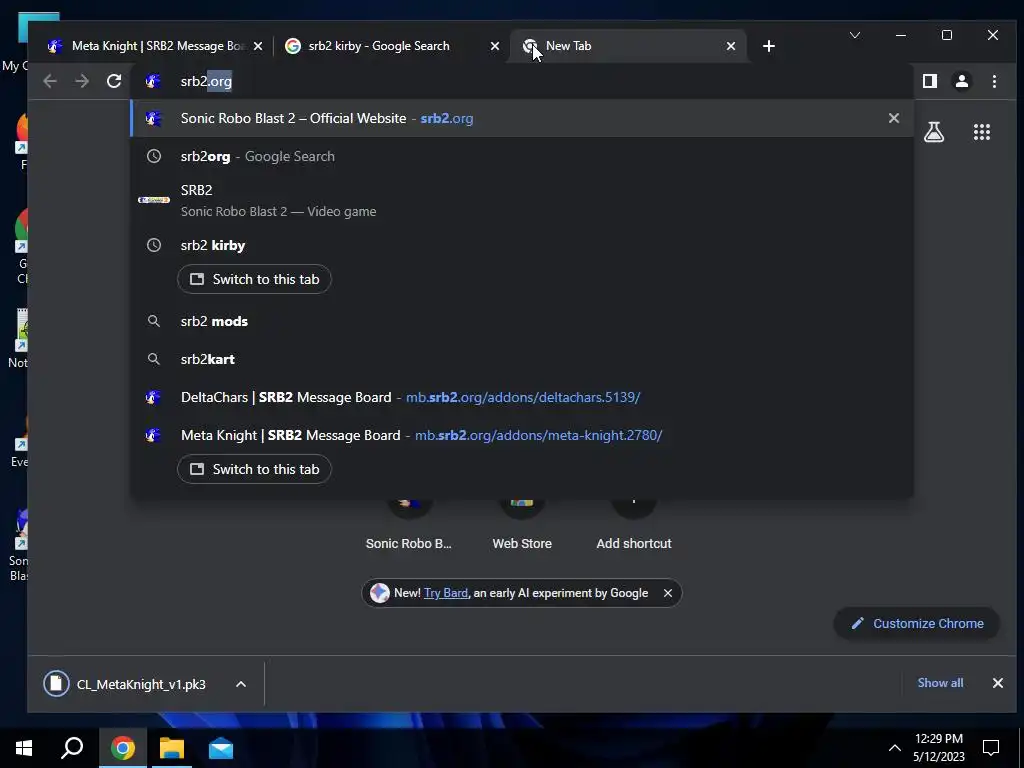The width and height of the screenshot is (1024, 768).
Task: Open the Chrome profile avatar
Action: pyautogui.click(x=962, y=81)
